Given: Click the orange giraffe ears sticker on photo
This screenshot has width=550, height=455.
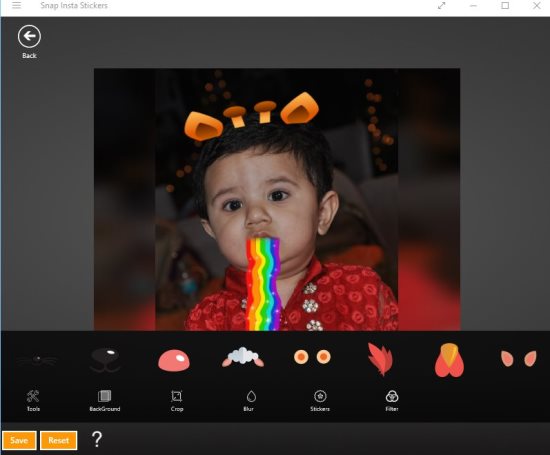Looking at the screenshot, I should click(251, 117).
